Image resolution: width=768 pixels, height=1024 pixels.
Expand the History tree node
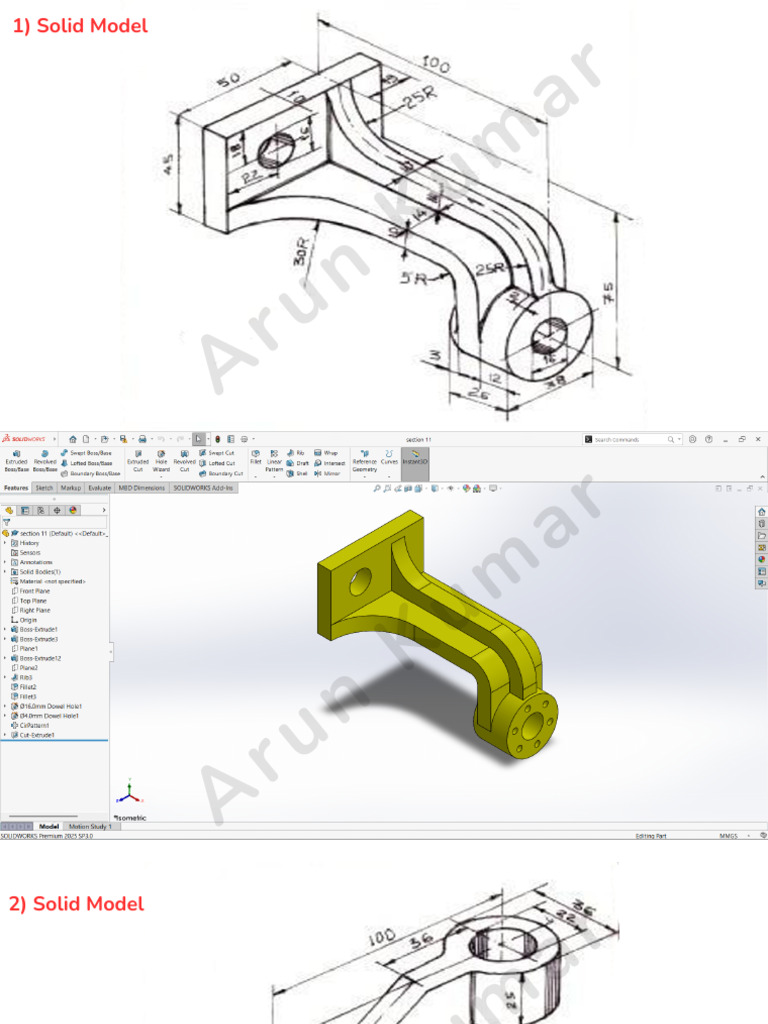(x=5, y=543)
